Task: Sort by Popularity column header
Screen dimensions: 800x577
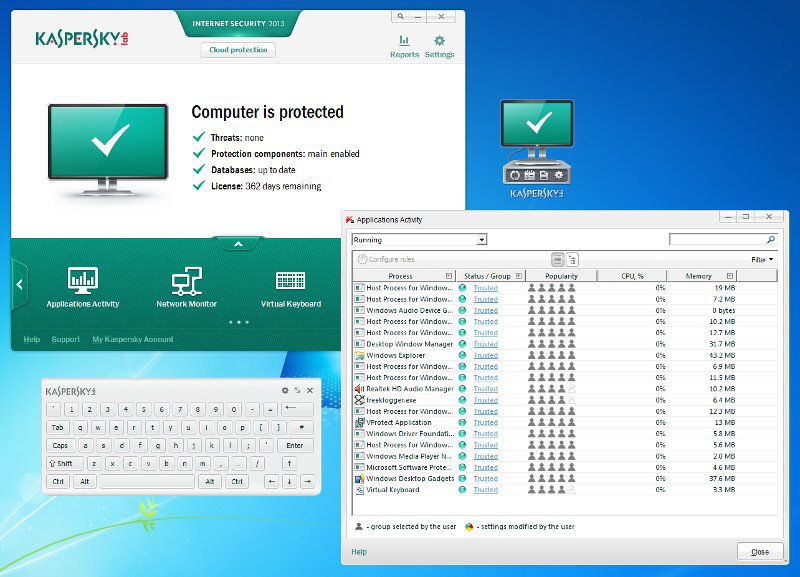Action: (x=561, y=276)
